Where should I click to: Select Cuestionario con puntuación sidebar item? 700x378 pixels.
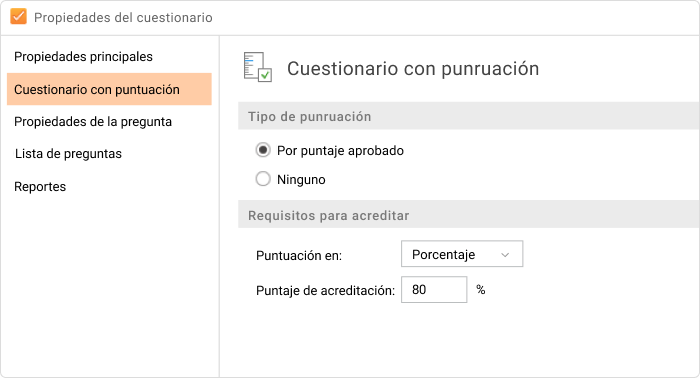(109, 89)
